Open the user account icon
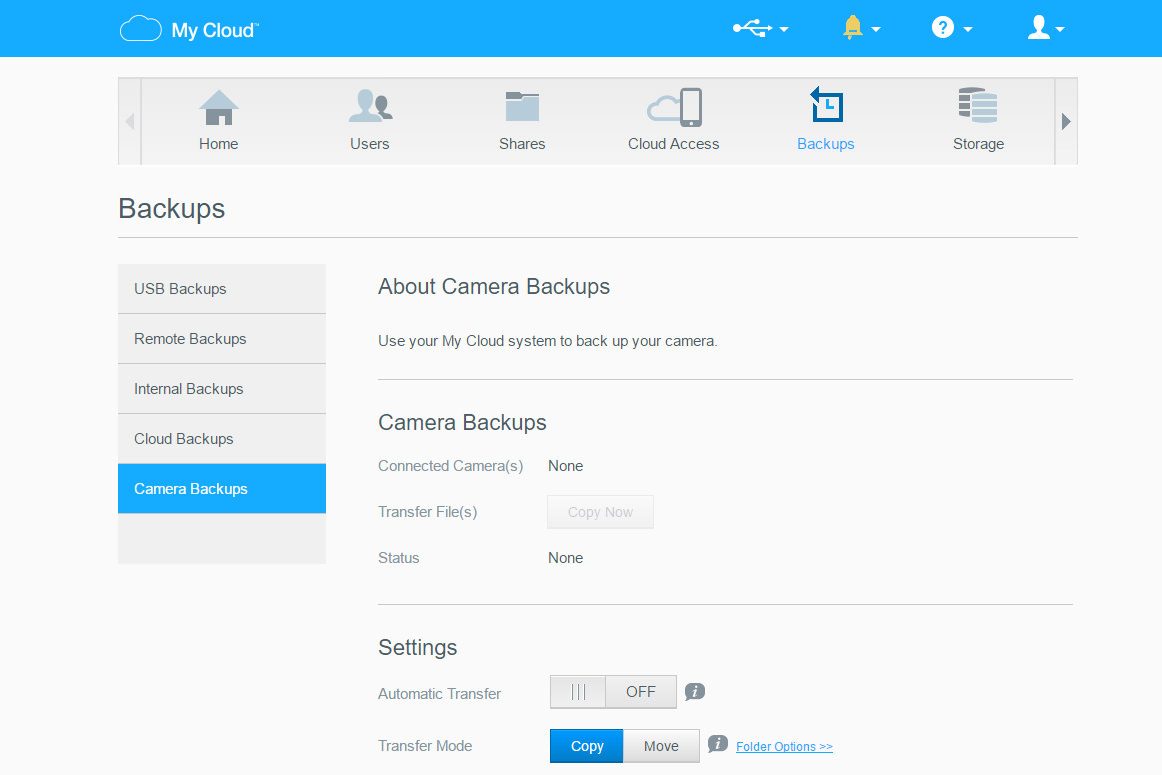This screenshot has height=775, width=1162. [1039, 27]
